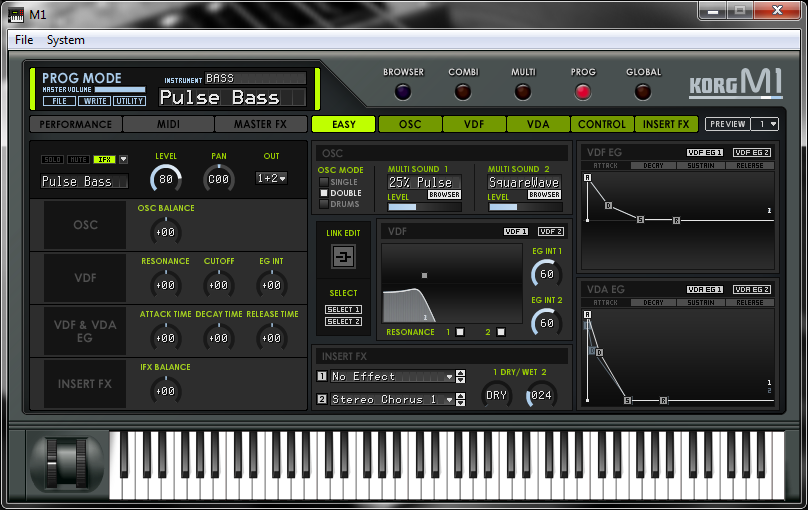
Task: Switch to COMBI mode LED button
Action: click(x=463, y=92)
